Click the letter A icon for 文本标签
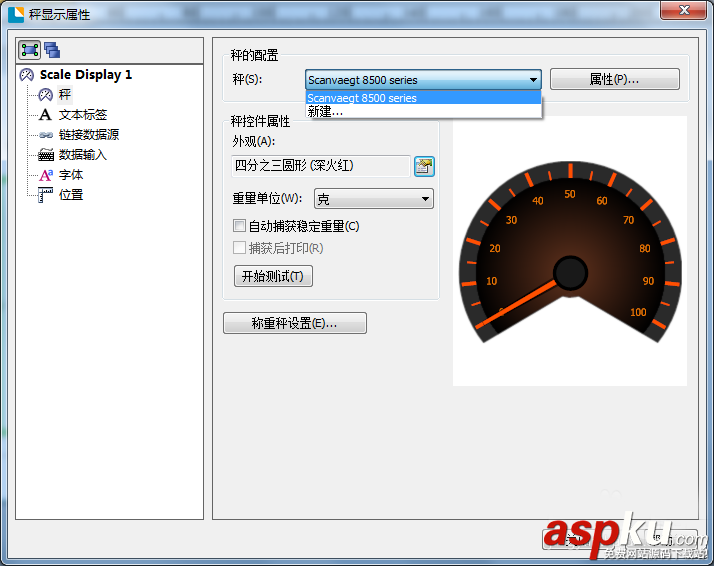Screen dimensions: 714x566 (45, 115)
